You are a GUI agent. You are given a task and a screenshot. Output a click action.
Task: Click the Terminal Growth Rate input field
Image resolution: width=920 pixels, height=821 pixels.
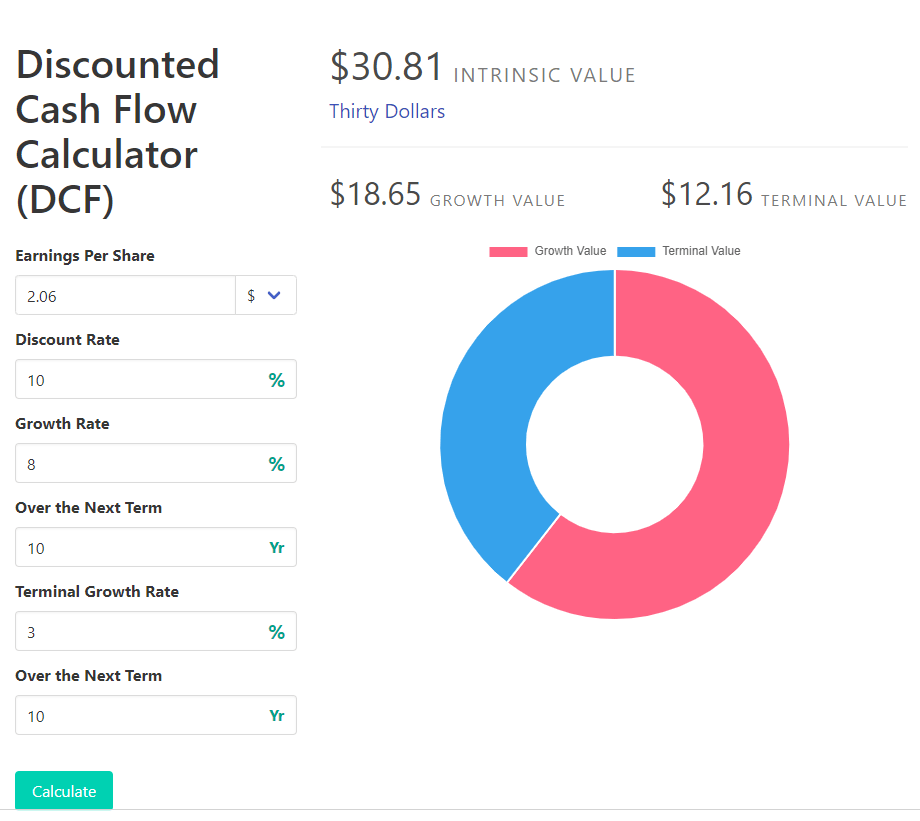(x=140, y=631)
